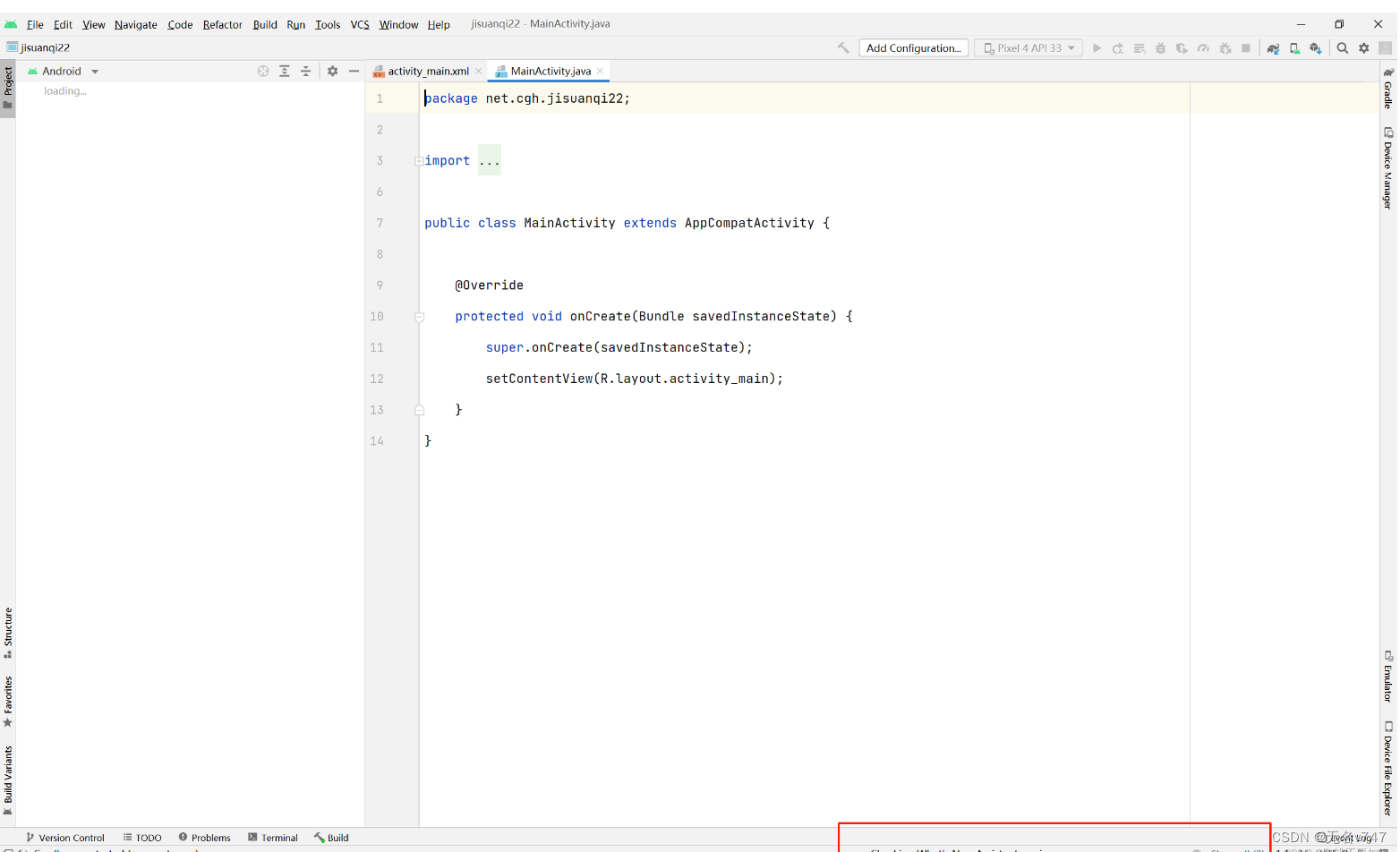Image resolution: width=1400 pixels, height=852 pixels.
Task: Click the Profile app gauge icon
Action: coord(1203,48)
